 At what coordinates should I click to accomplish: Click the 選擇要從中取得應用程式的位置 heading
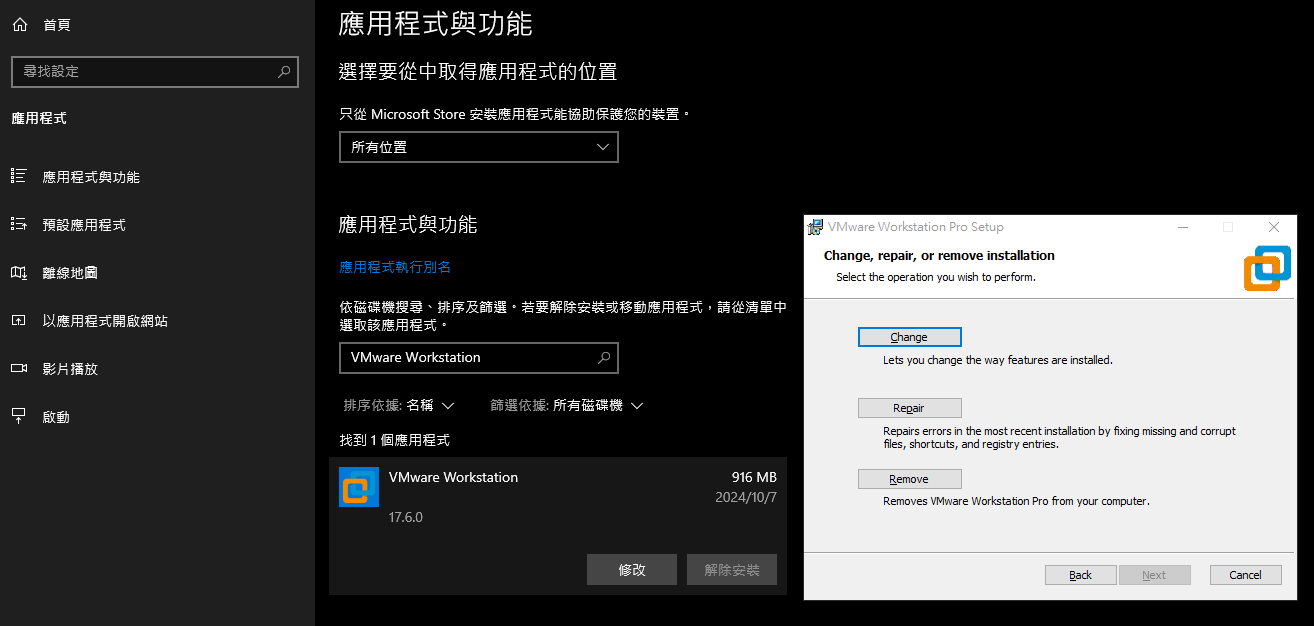(478, 71)
